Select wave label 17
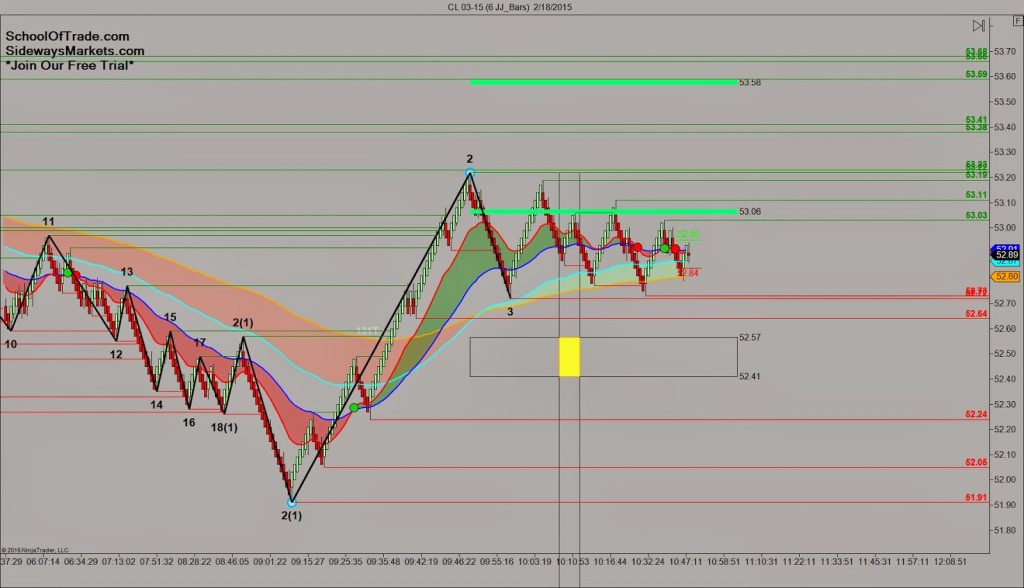Screen dimensions: 1024x588 point(200,342)
